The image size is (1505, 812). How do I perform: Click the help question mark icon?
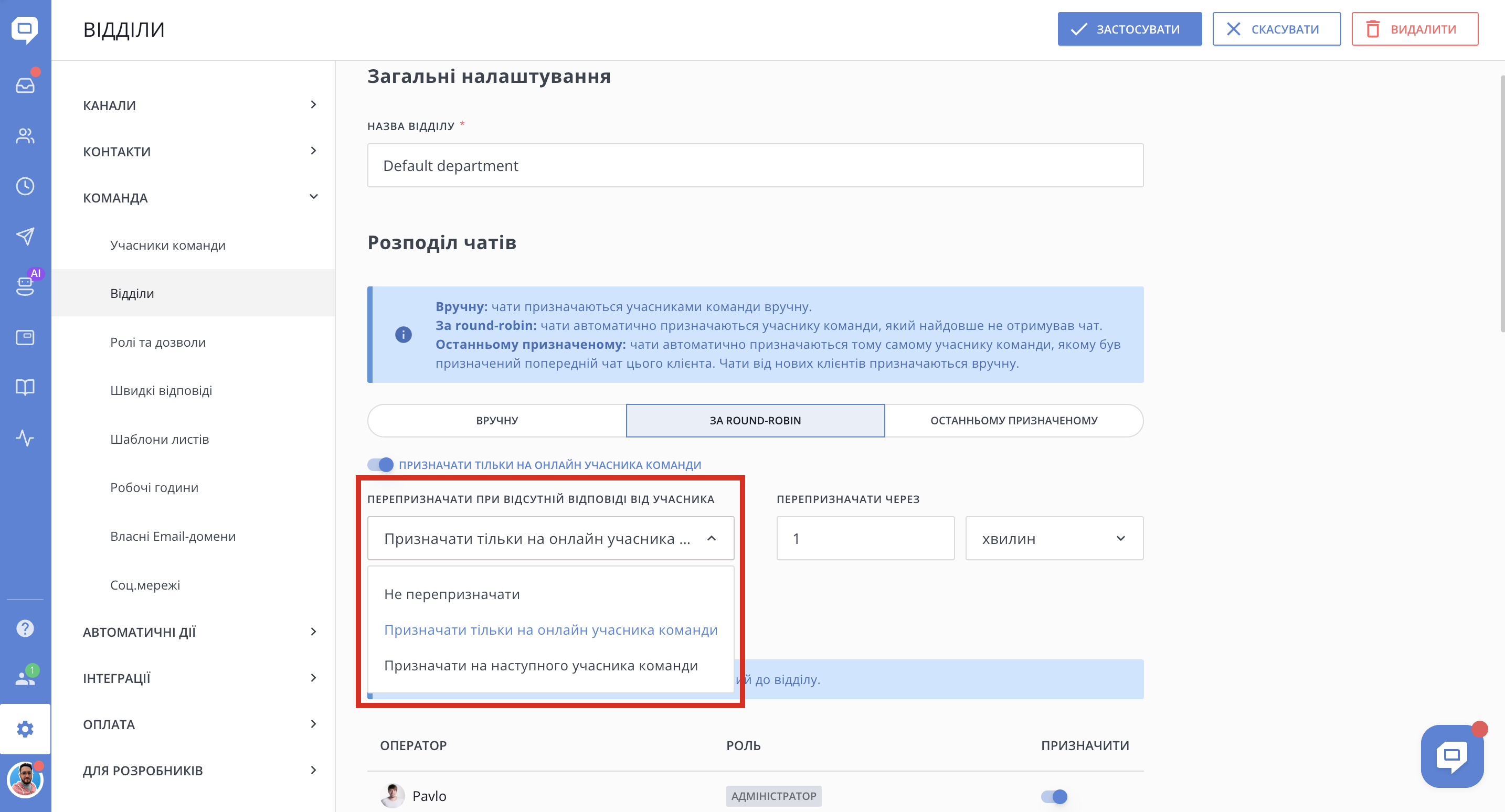point(25,628)
